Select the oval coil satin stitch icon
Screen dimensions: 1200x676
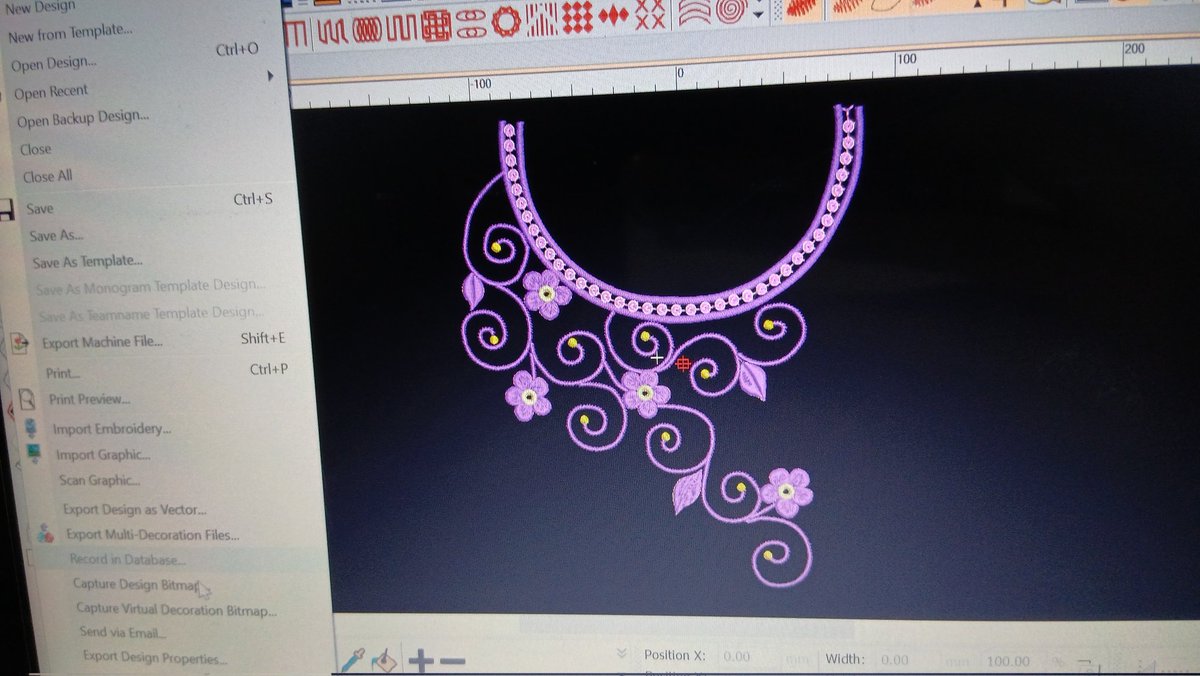pyautogui.click(x=367, y=31)
